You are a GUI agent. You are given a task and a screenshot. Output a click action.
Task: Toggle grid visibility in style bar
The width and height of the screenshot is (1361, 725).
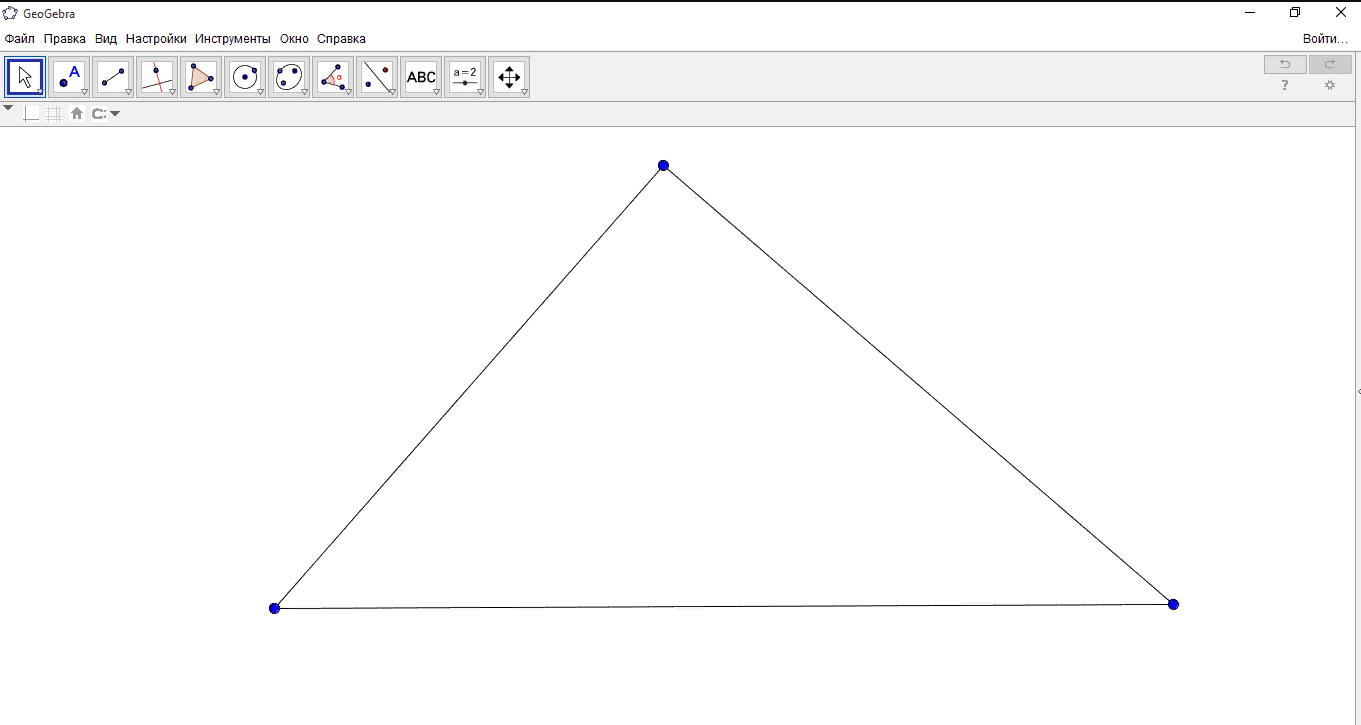point(54,114)
